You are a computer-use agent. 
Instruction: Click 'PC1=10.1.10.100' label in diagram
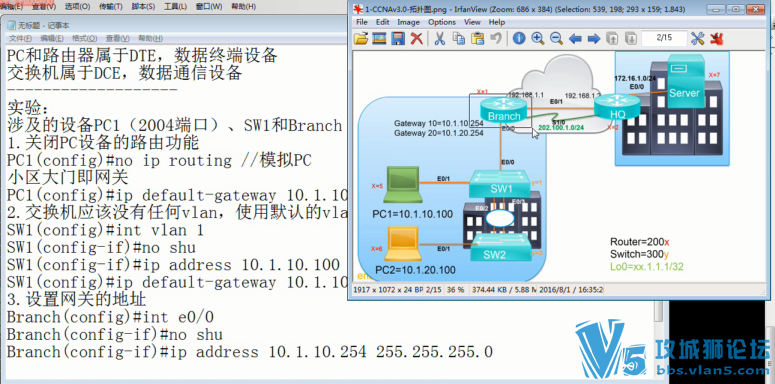tap(412, 214)
